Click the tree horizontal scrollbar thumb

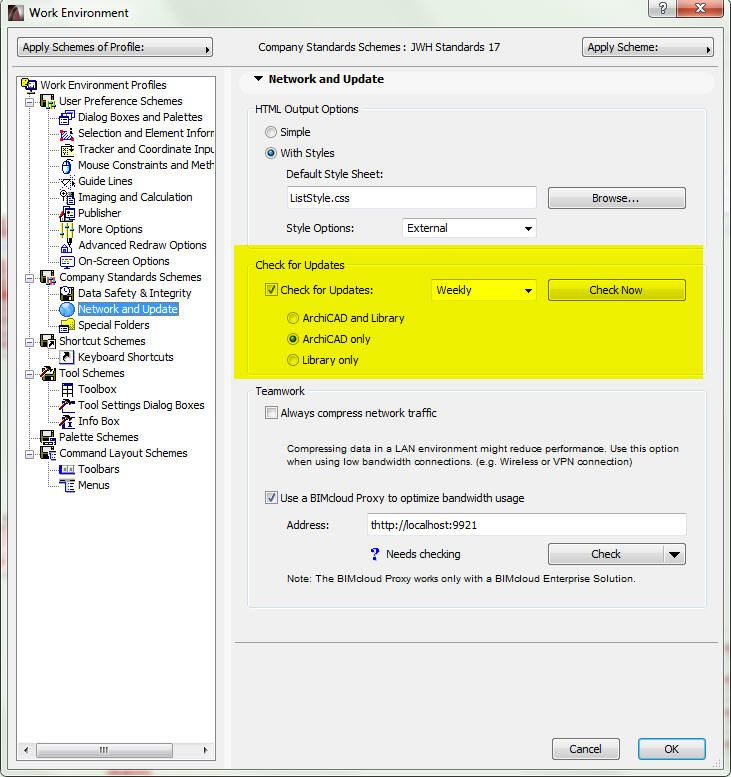[x=104, y=750]
